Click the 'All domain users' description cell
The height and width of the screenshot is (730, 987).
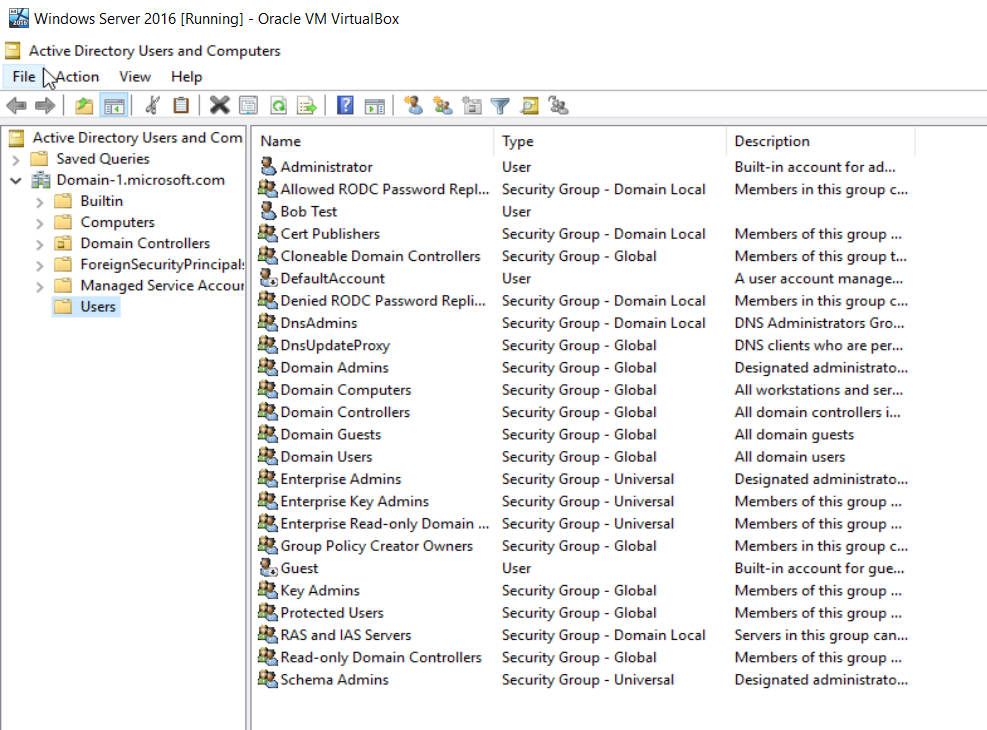pos(789,456)
